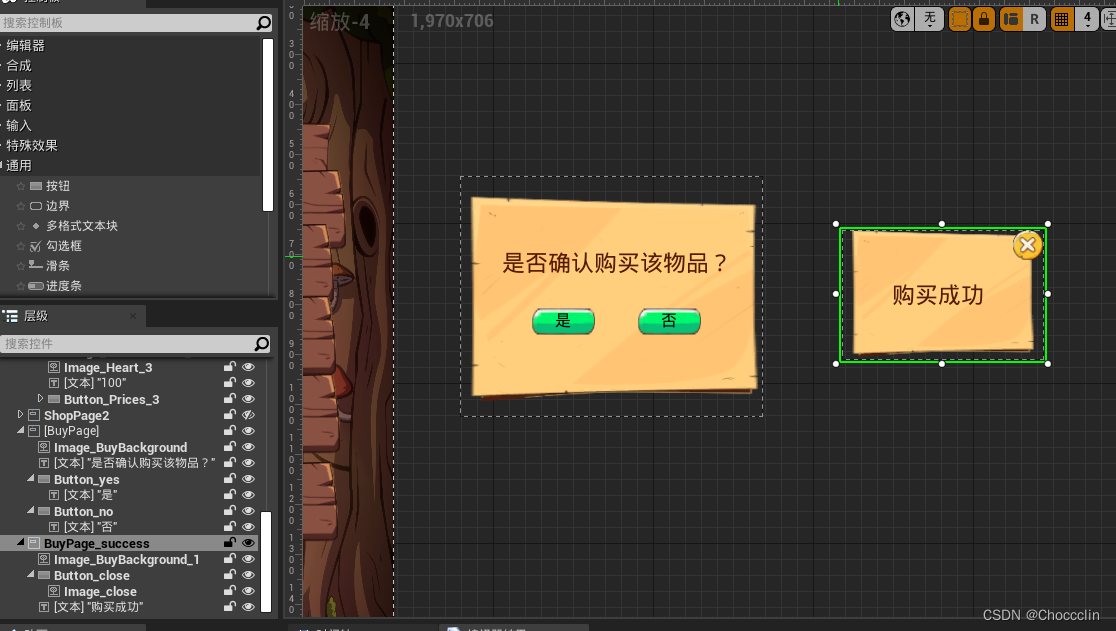Click the green 否 button on canvas
Viewport: 1116px width, 631px height.
click(669, 322)
